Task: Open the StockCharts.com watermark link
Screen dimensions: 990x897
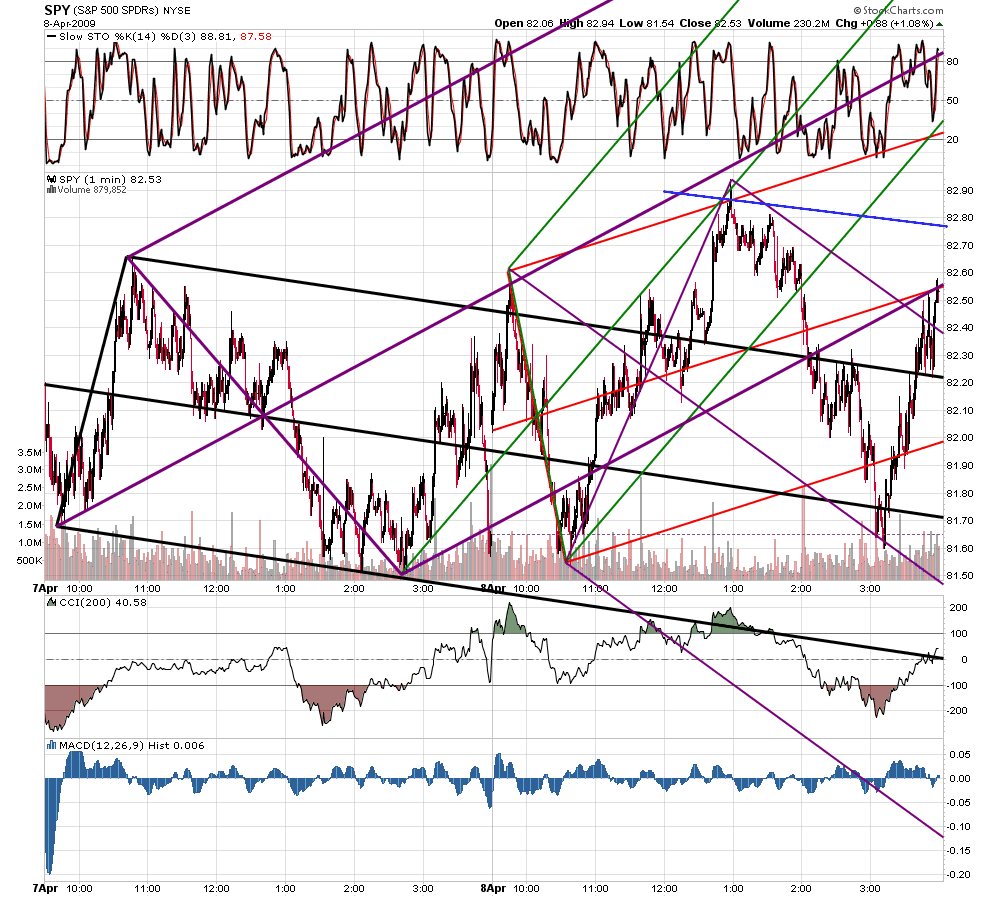Action: point(898,10)
